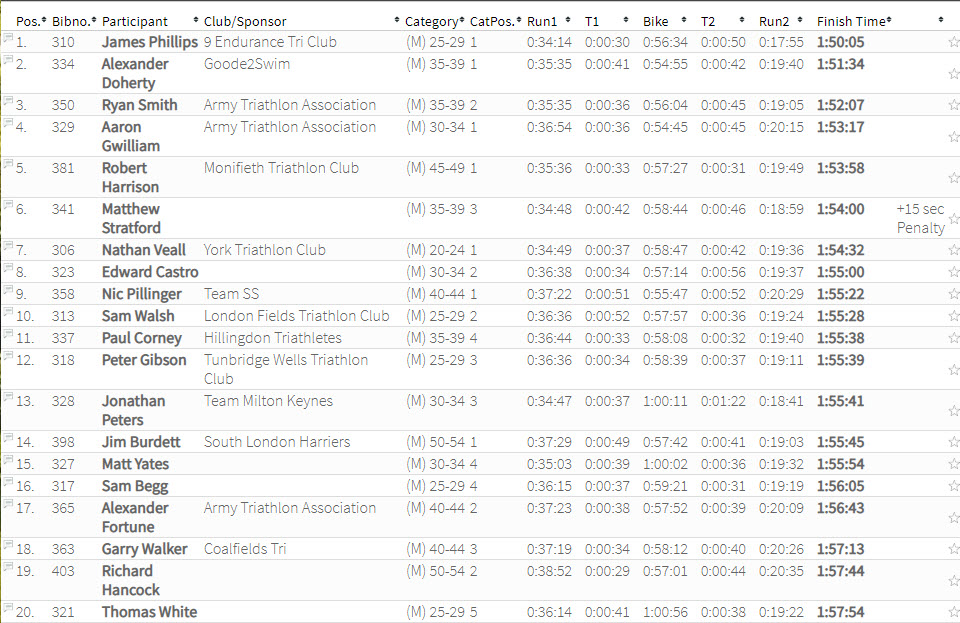
Task: Favourite Ryan Smith using the star
Action: [954, 105]
